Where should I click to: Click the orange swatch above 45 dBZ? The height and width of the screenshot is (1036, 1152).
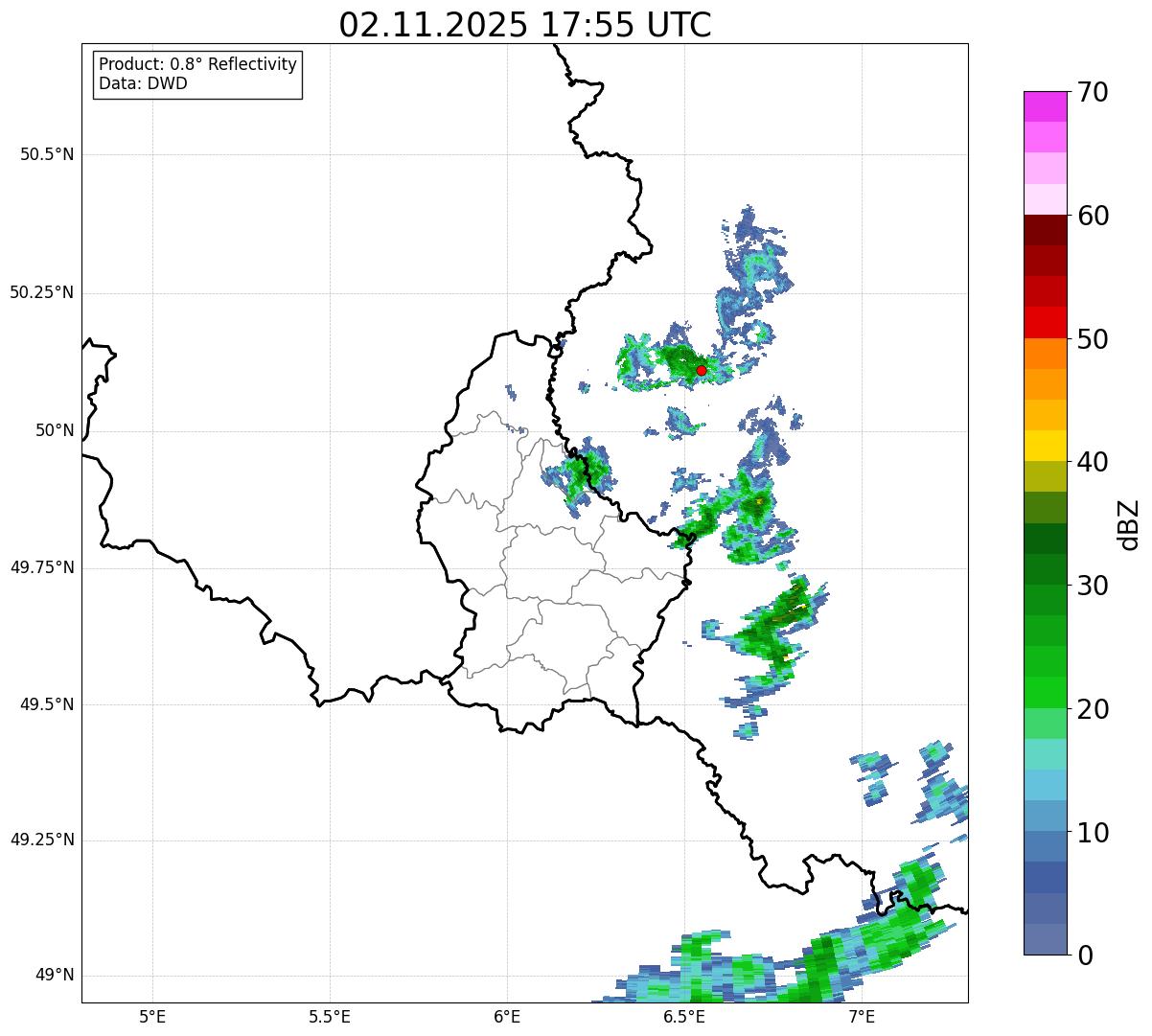1045,384
